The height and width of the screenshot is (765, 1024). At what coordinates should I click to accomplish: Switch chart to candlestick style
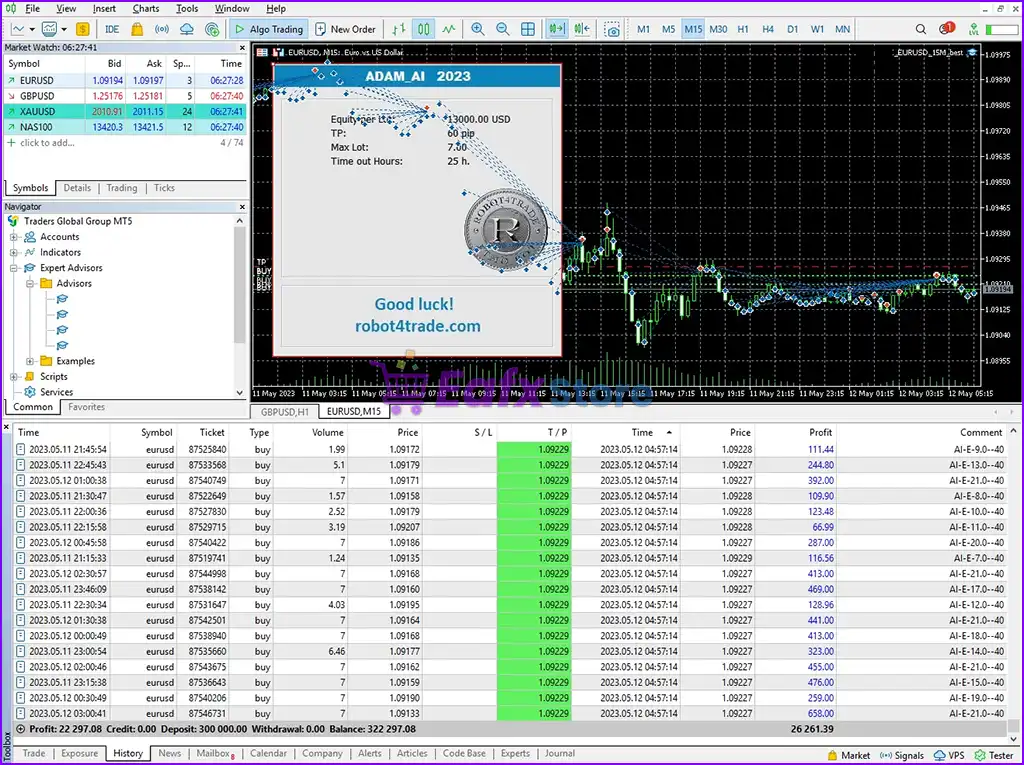[x=424, y=29]
